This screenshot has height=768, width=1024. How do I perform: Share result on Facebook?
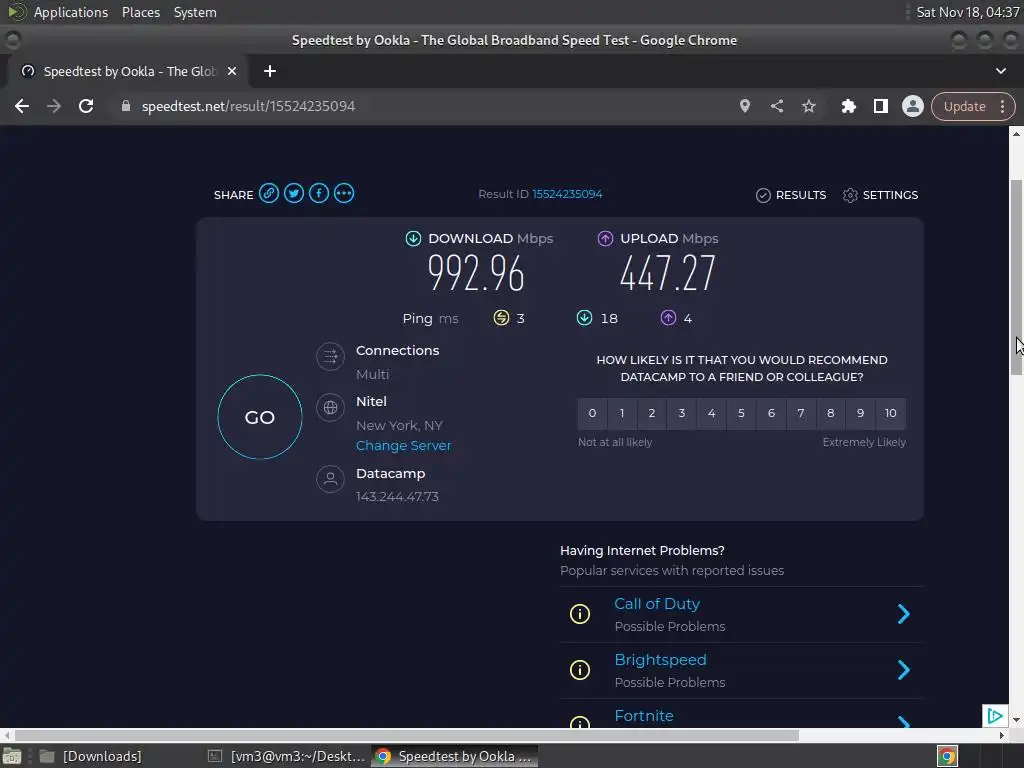point(319,193)
